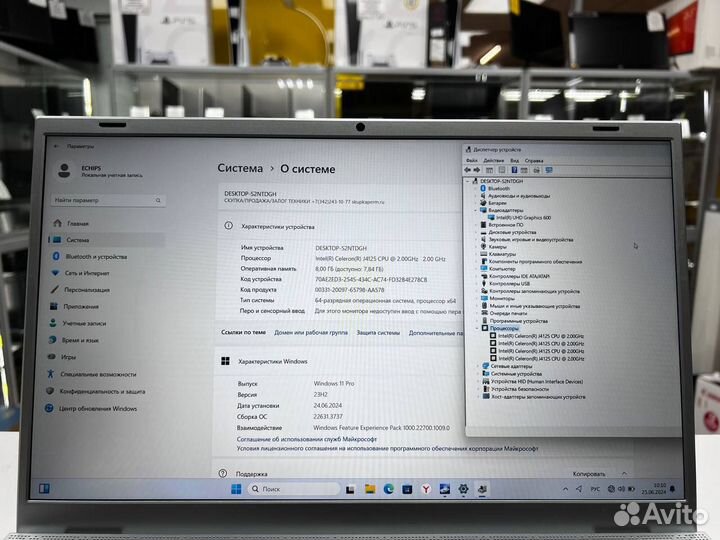Open Сеть и Интернет settings

tap(86, 273)
